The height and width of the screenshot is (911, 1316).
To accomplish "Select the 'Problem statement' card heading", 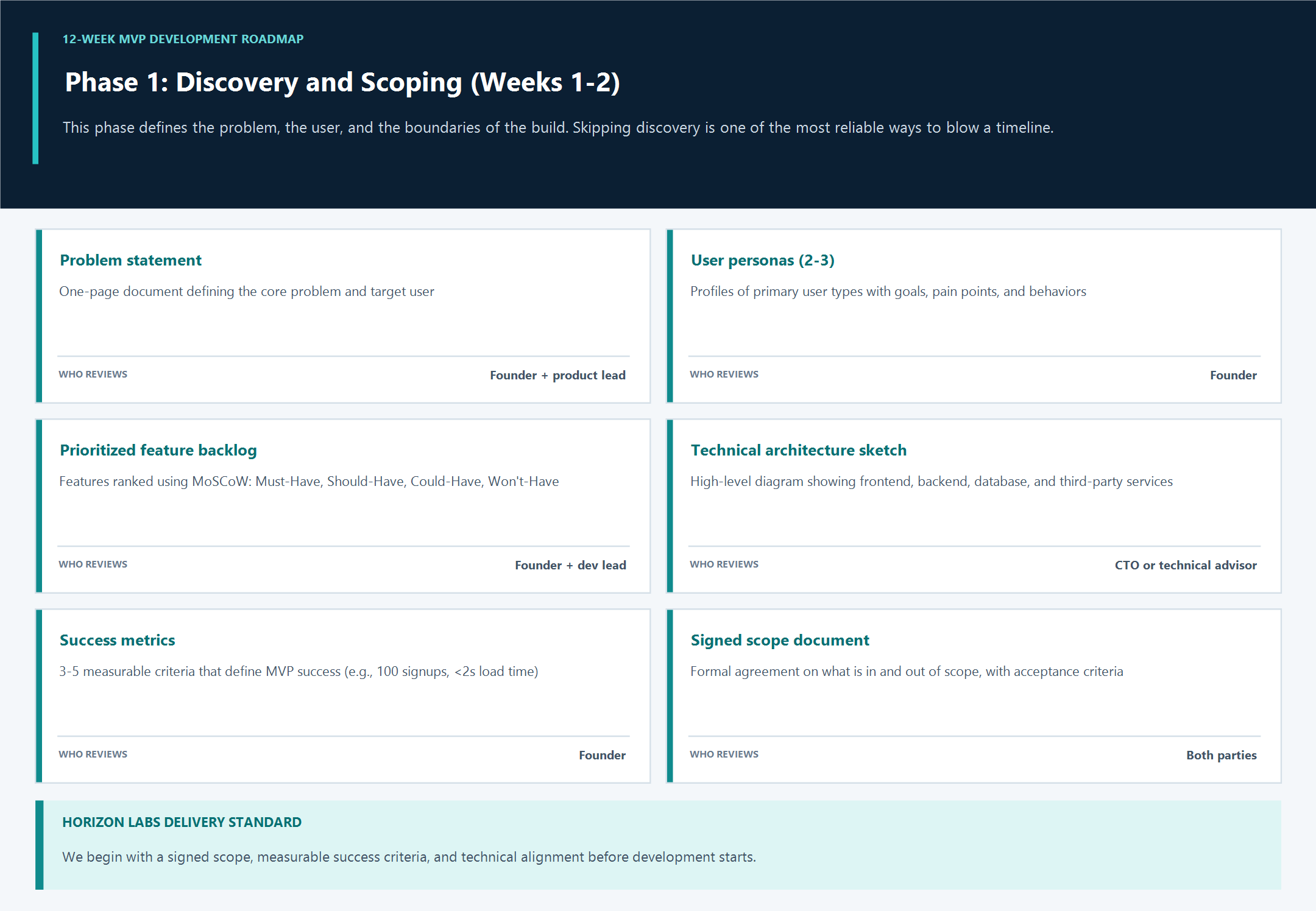I will click(130, 260).
